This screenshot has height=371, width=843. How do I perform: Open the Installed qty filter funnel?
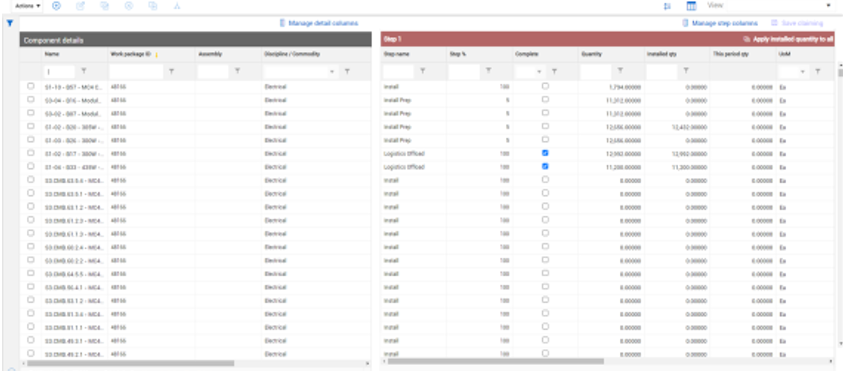pos(686,71)
